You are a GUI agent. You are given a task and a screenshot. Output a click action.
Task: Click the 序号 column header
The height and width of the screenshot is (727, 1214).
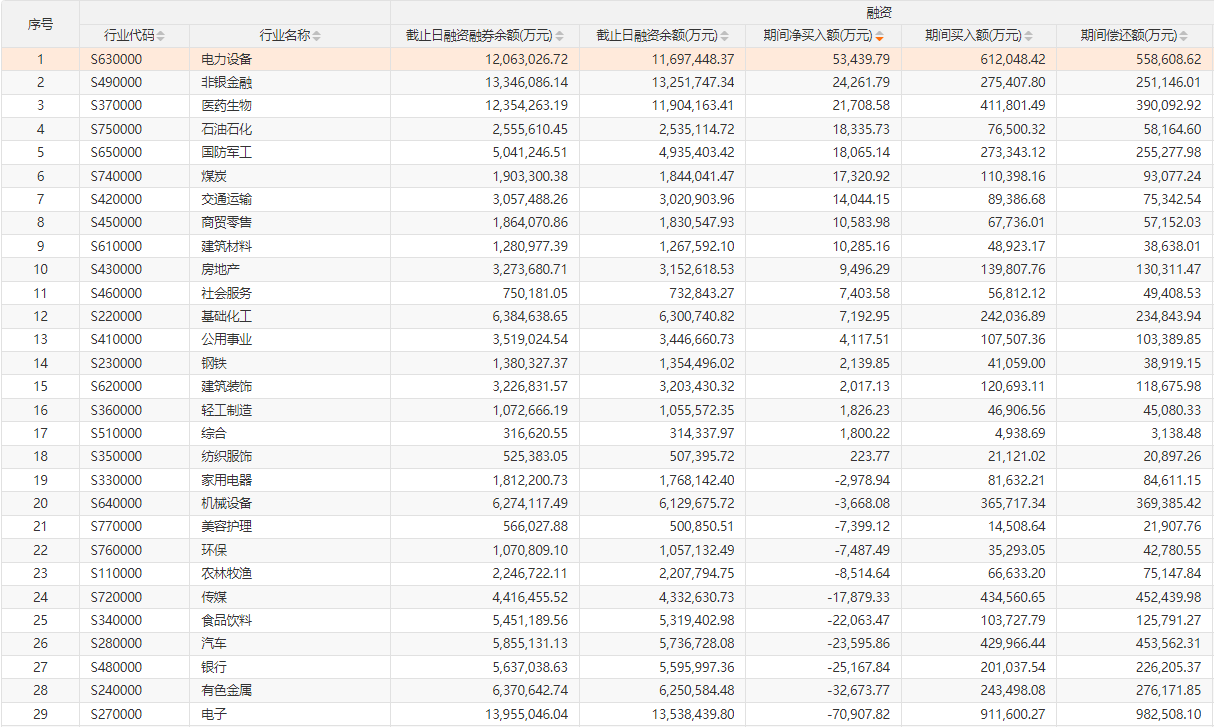[40, 24]
